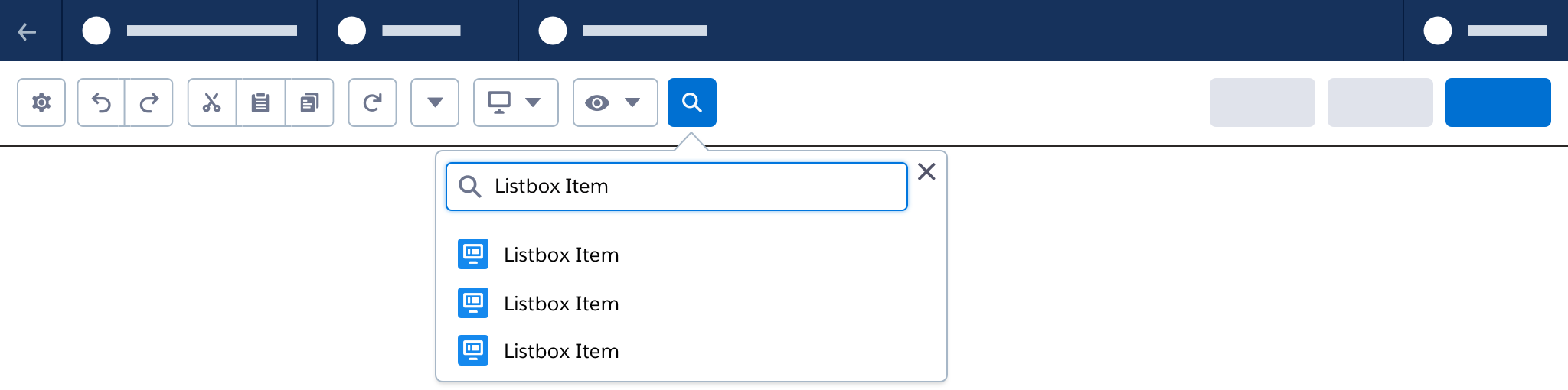Image resolution: width=1568 pixels, height=390 pixels.
Task: Click the undo icon
Action: 101,102
